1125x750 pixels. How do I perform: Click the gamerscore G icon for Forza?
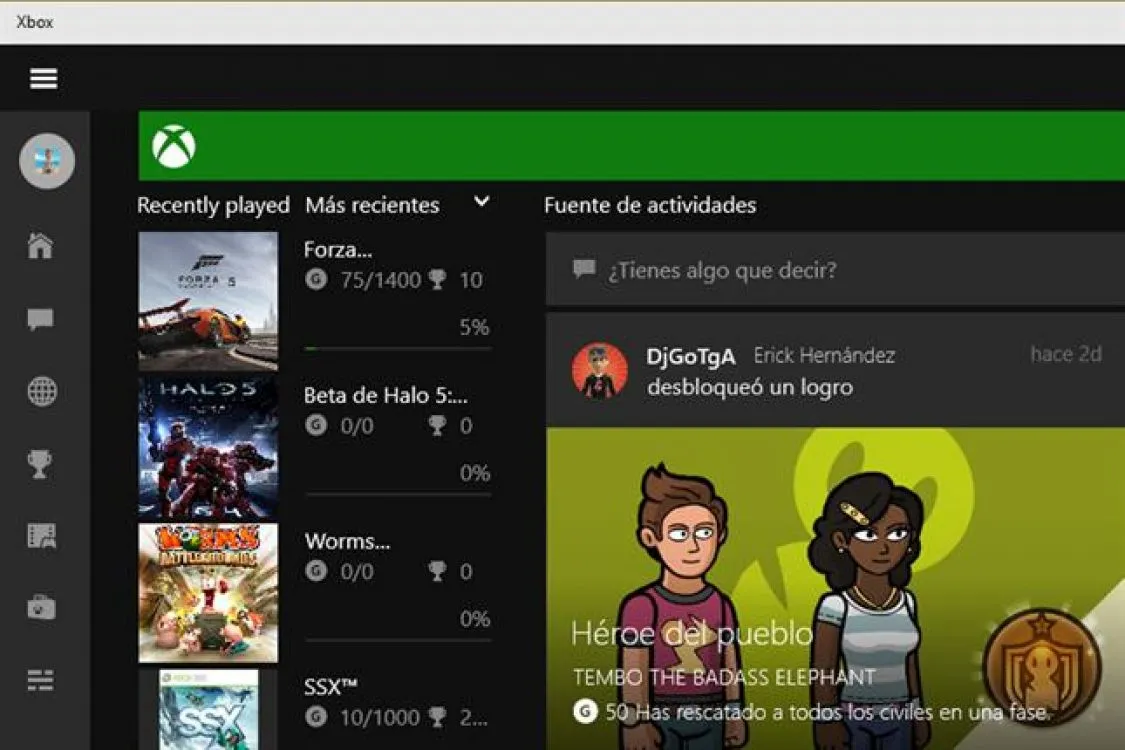click(316, 278)
